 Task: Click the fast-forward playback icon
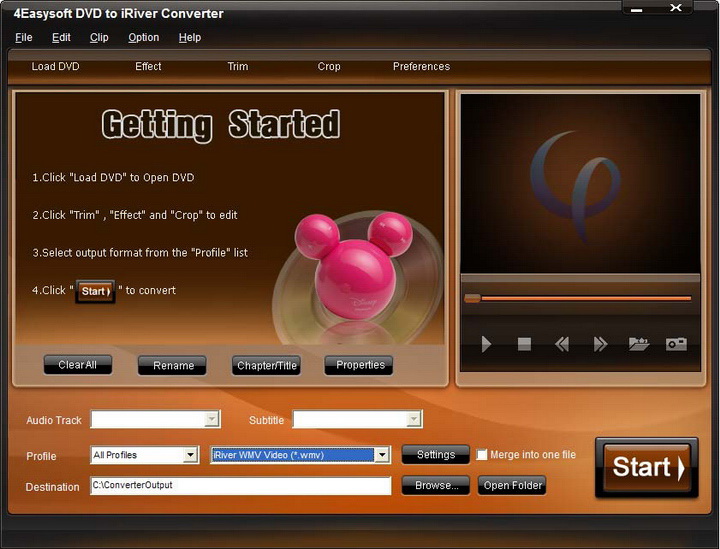600,344
